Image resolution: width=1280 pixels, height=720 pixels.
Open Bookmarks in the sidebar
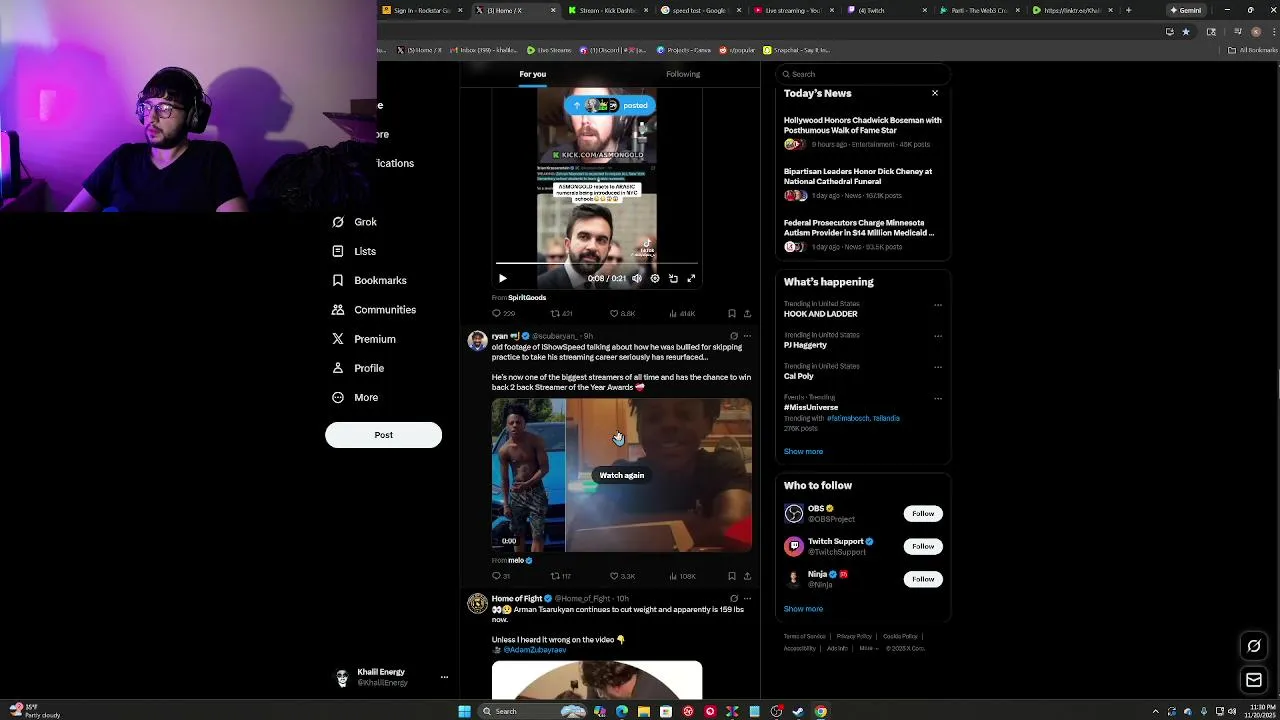point(369,280)
